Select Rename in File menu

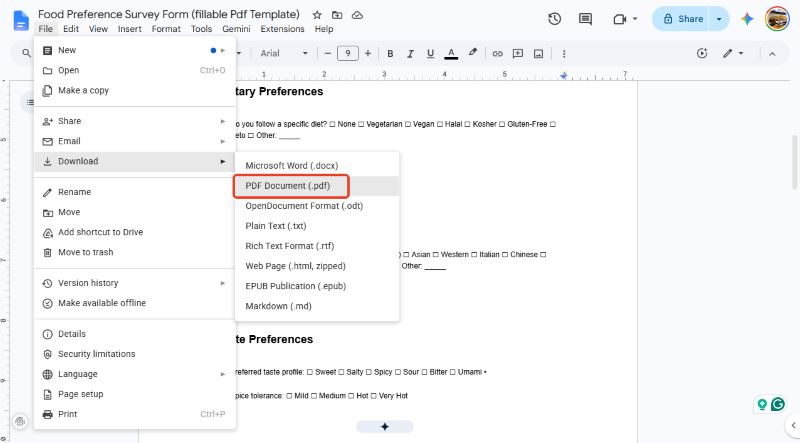tap(135, 192)
